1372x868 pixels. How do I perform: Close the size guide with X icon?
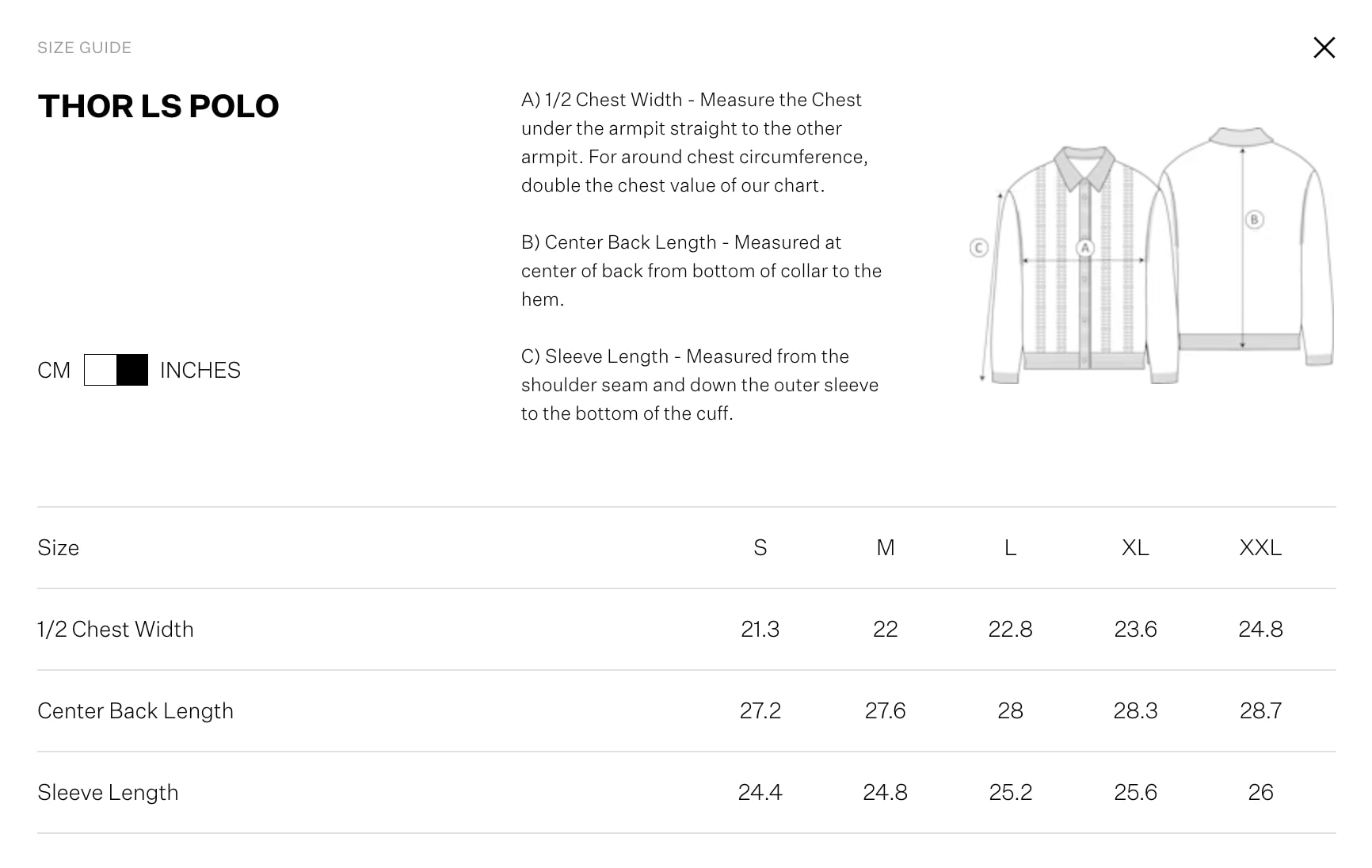tap(1324, 48)
